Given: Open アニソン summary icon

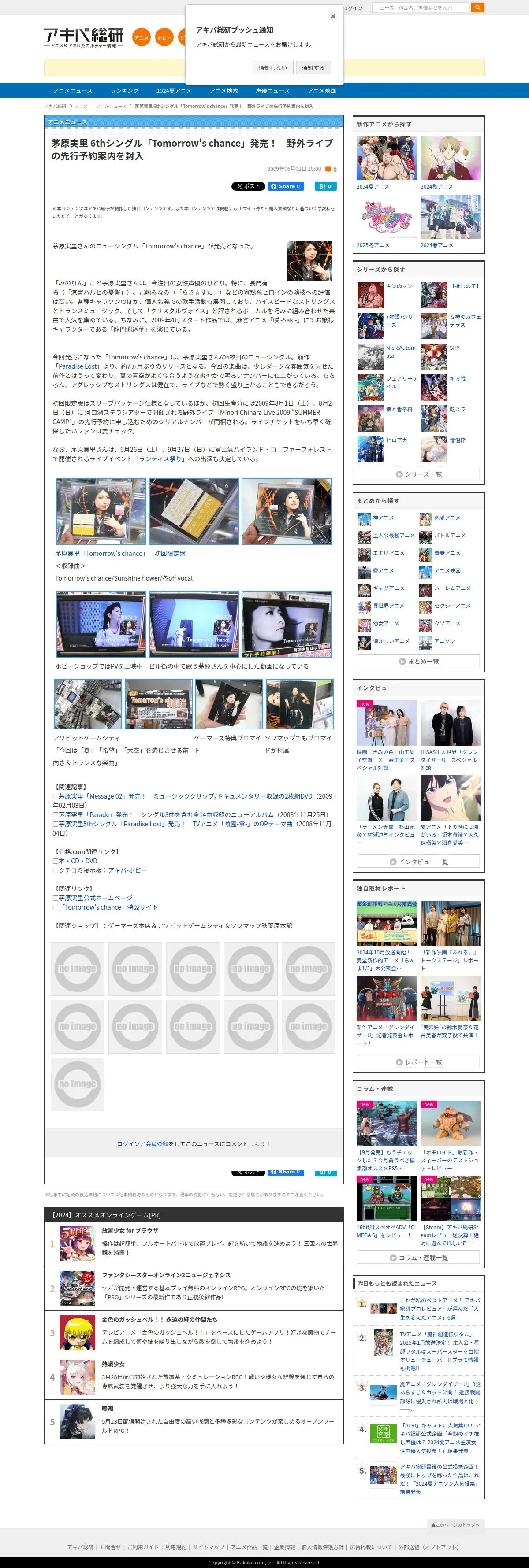Looking at the screenshot, I should pos(425,643).
